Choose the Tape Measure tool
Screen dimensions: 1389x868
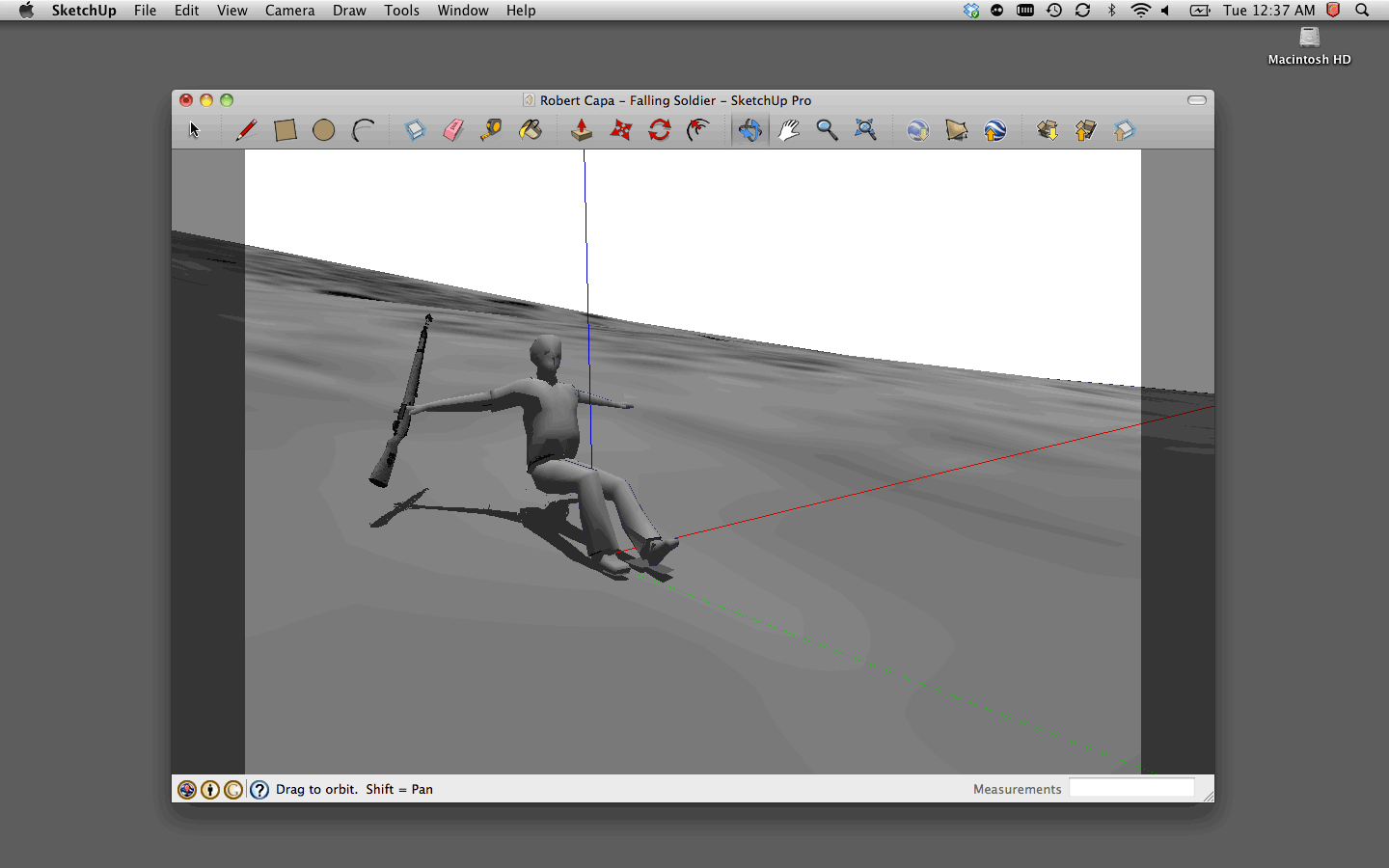(491, 130)
